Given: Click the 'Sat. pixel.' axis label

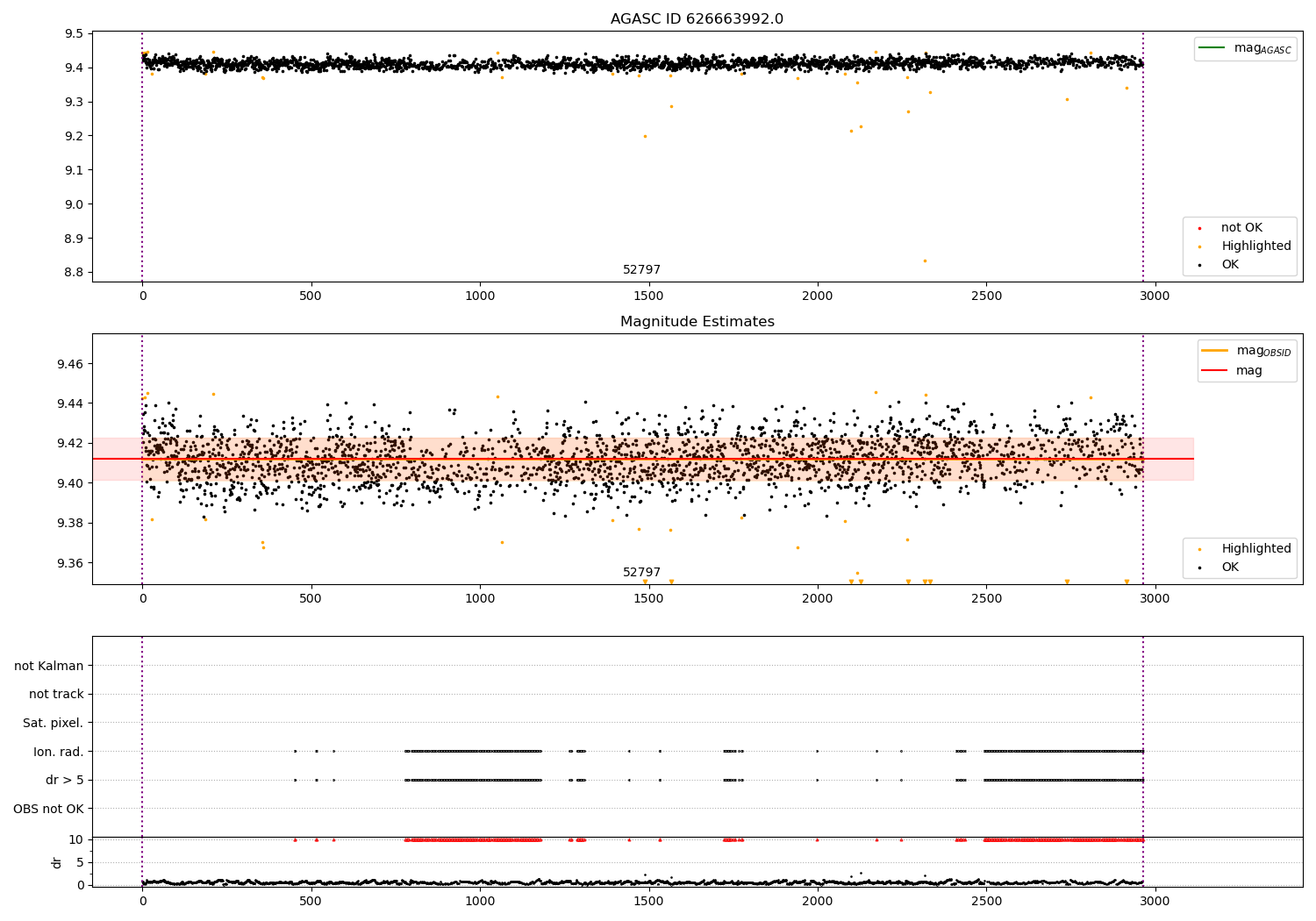Looking at the screenshot, I should click(x=54, y=724).
